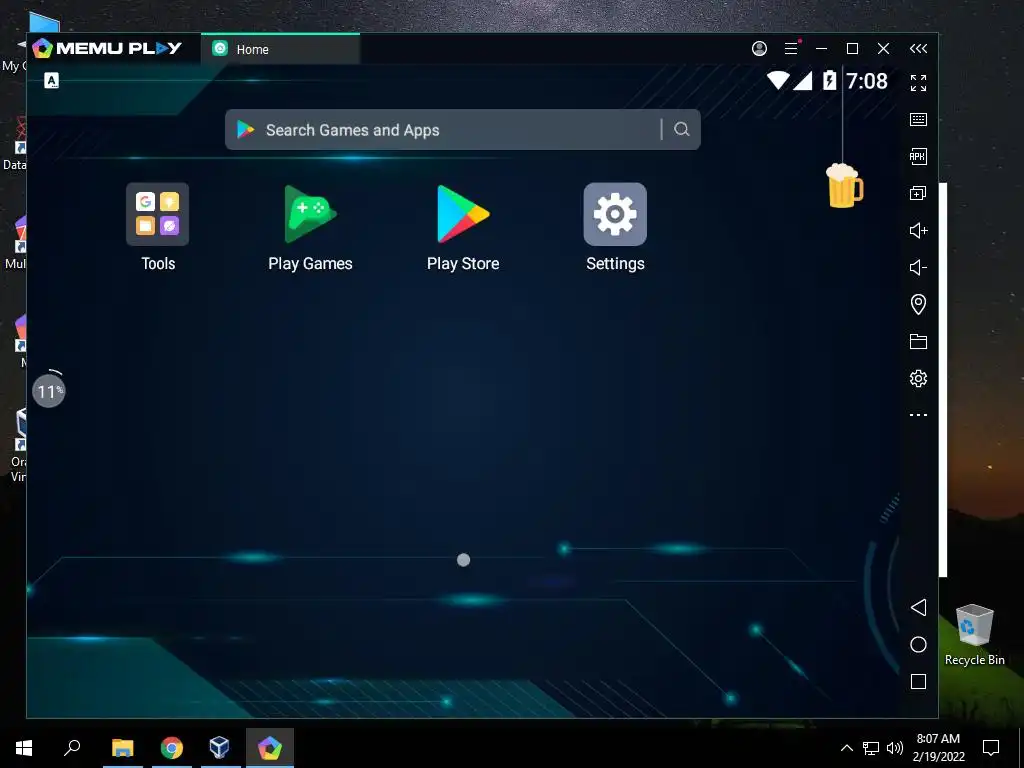This screenshot has height=768, width=1024.
Task: Click the Search Games and Apps field
Action: pyautogui.click(x=462, y=129)
